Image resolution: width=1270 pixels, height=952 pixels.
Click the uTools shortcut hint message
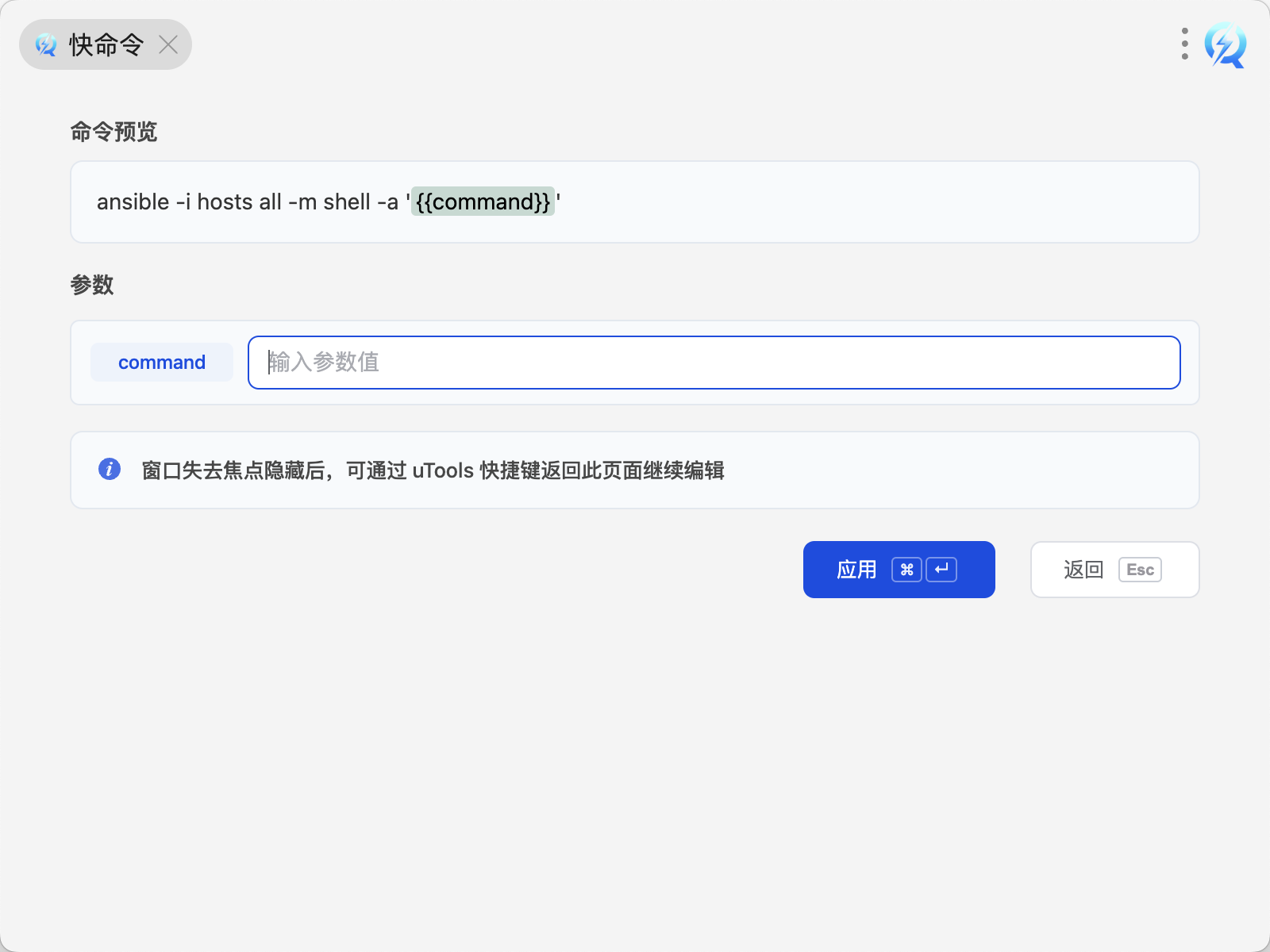point(433,470)
